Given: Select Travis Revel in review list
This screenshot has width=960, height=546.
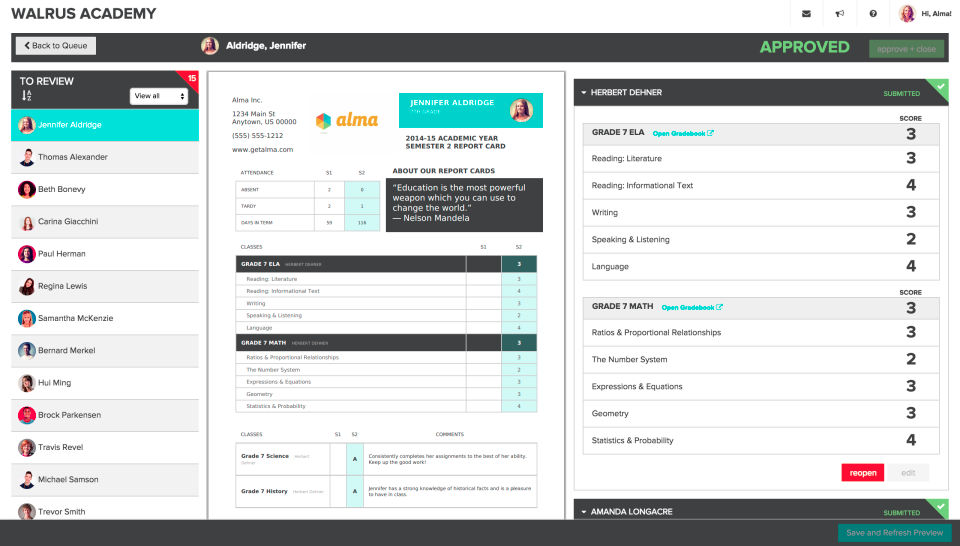Looking at the screenshot, I should click(105, 447).
